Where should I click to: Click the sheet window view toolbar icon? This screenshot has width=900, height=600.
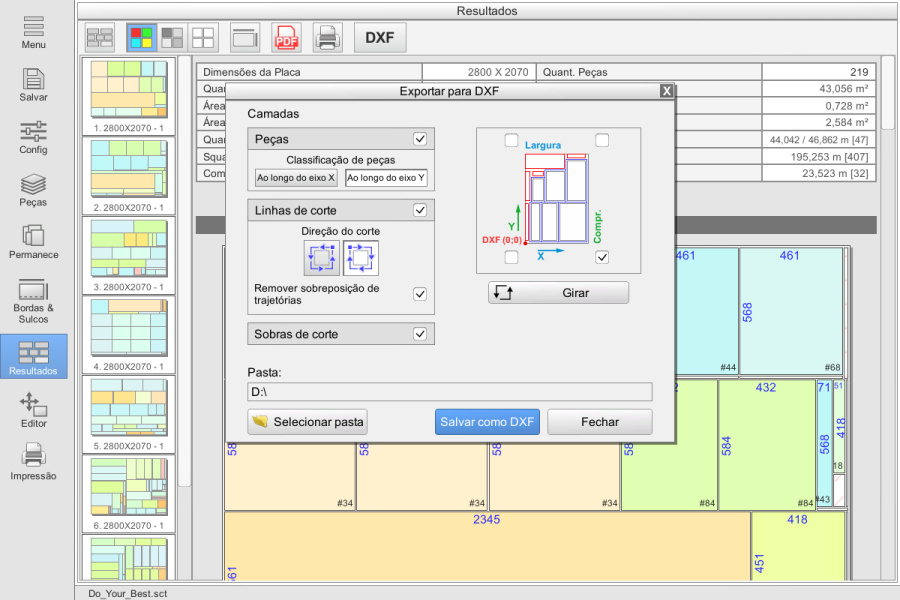pyautogui.click(x=245, y=38)
